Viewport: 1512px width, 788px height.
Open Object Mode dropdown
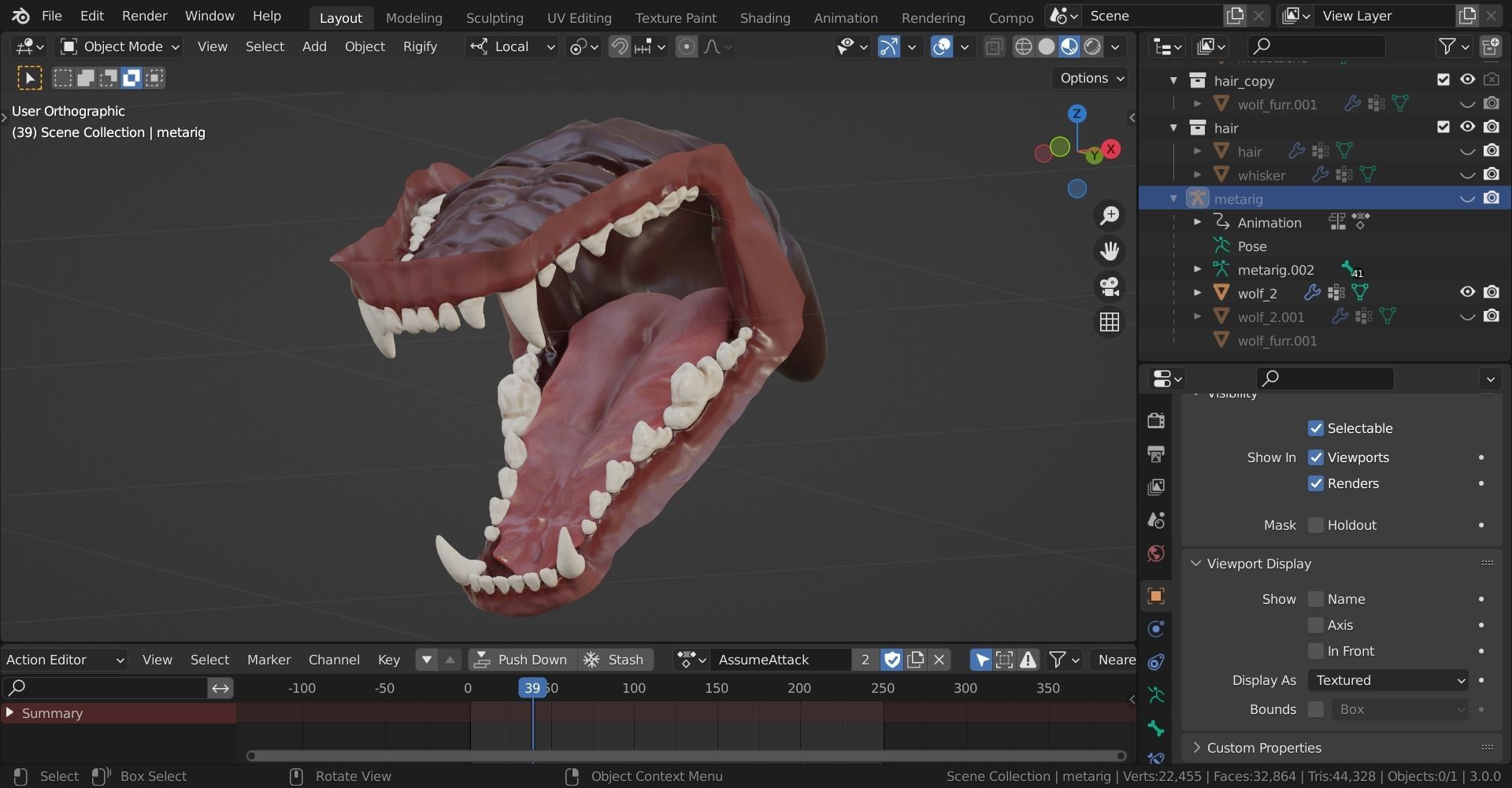(x=120, y=47)
